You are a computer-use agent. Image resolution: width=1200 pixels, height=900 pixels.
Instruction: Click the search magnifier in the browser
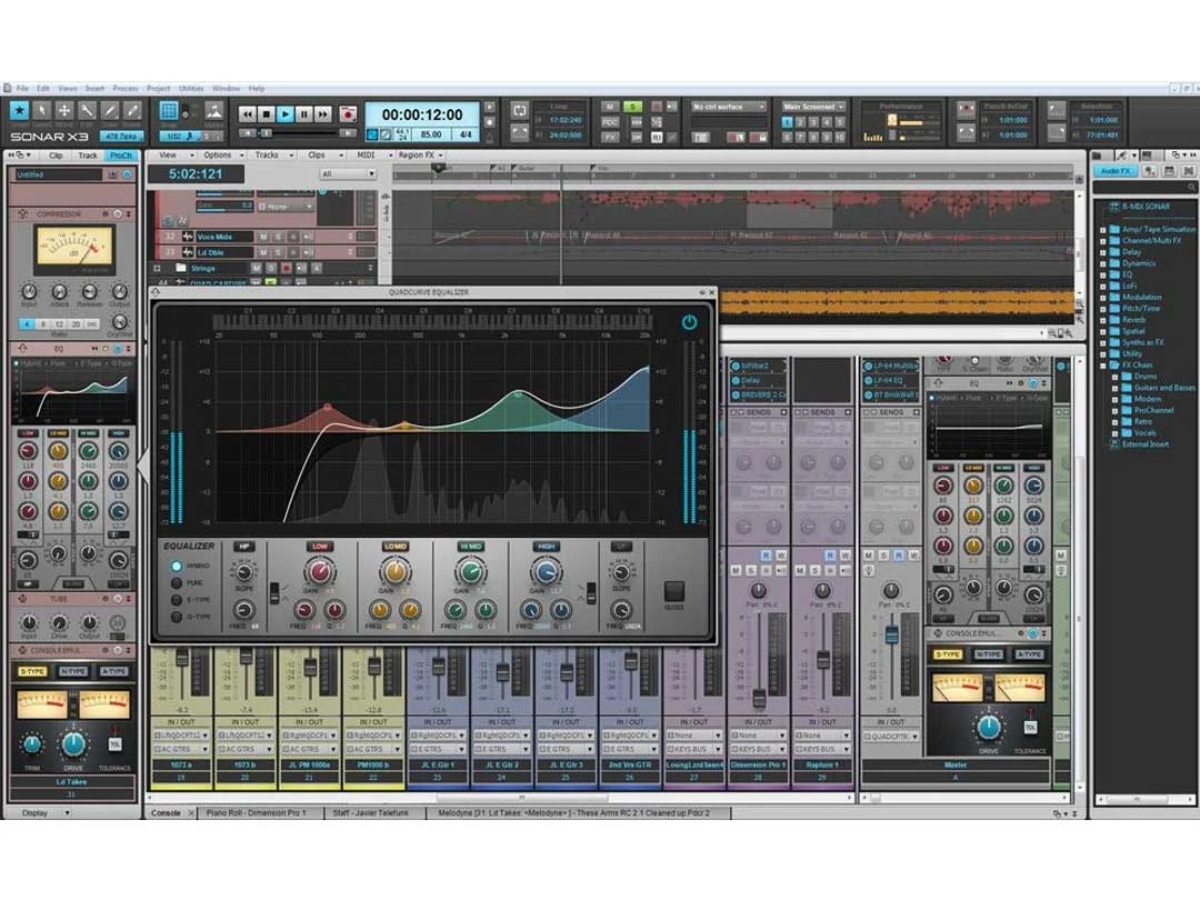tap(1192, 187)
